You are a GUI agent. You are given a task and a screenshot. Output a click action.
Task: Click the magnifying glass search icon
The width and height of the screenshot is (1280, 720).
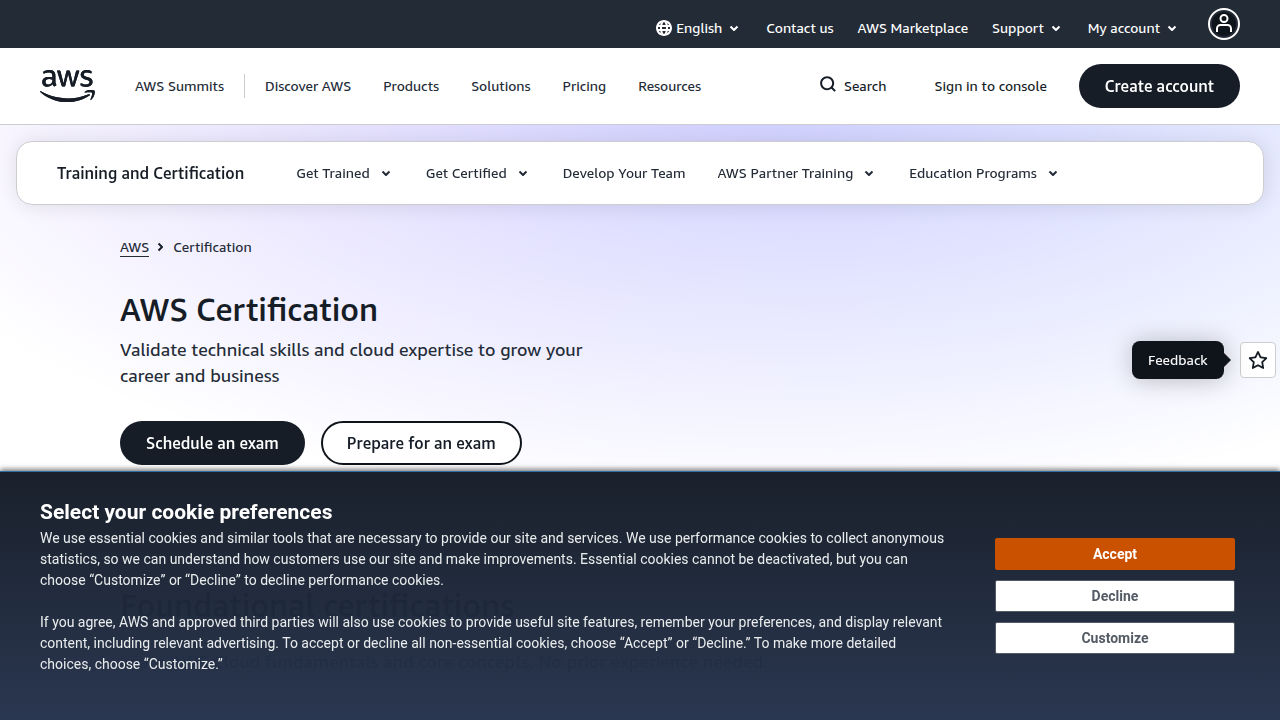point(828,85)
